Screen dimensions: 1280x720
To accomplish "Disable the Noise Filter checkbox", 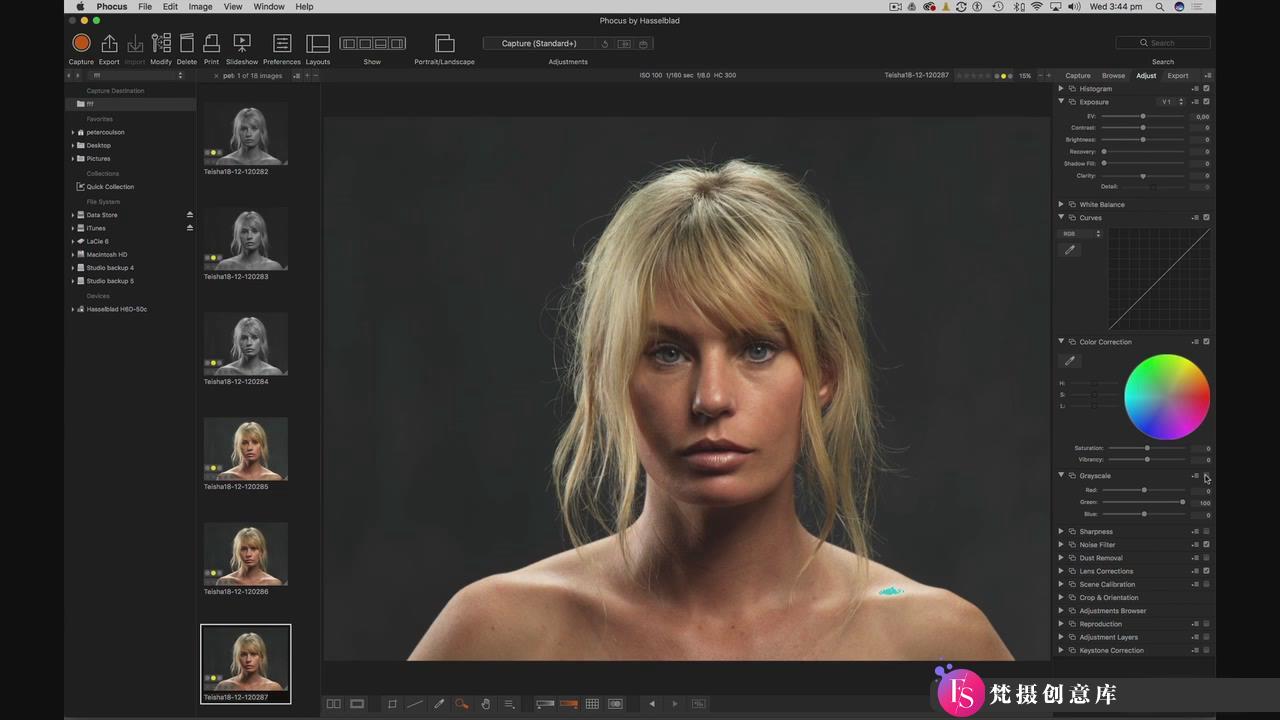I will point(1207,545).
